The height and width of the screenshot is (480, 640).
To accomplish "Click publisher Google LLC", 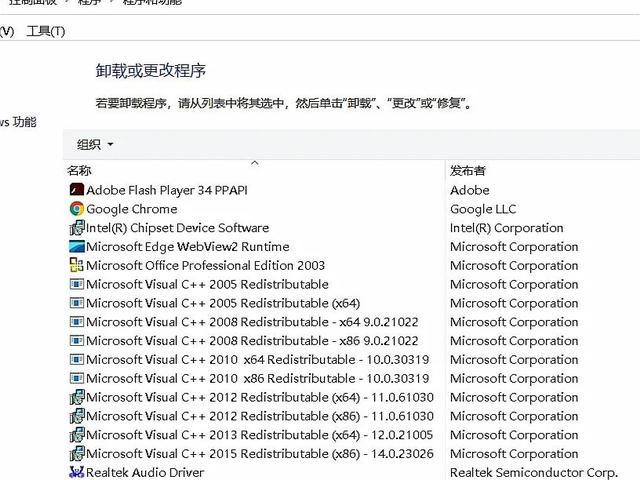I will tap(483, 209).
